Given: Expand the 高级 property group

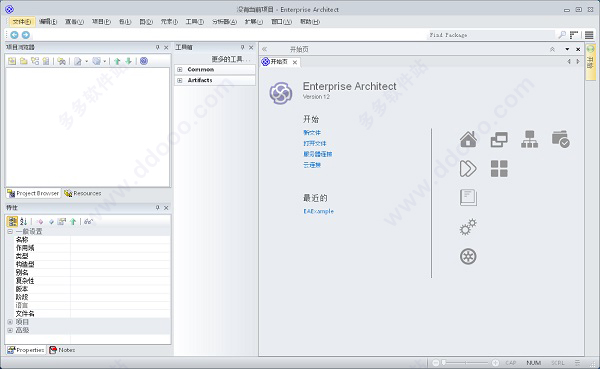Looking at the screenshot, I should click(x=10, y=330).
